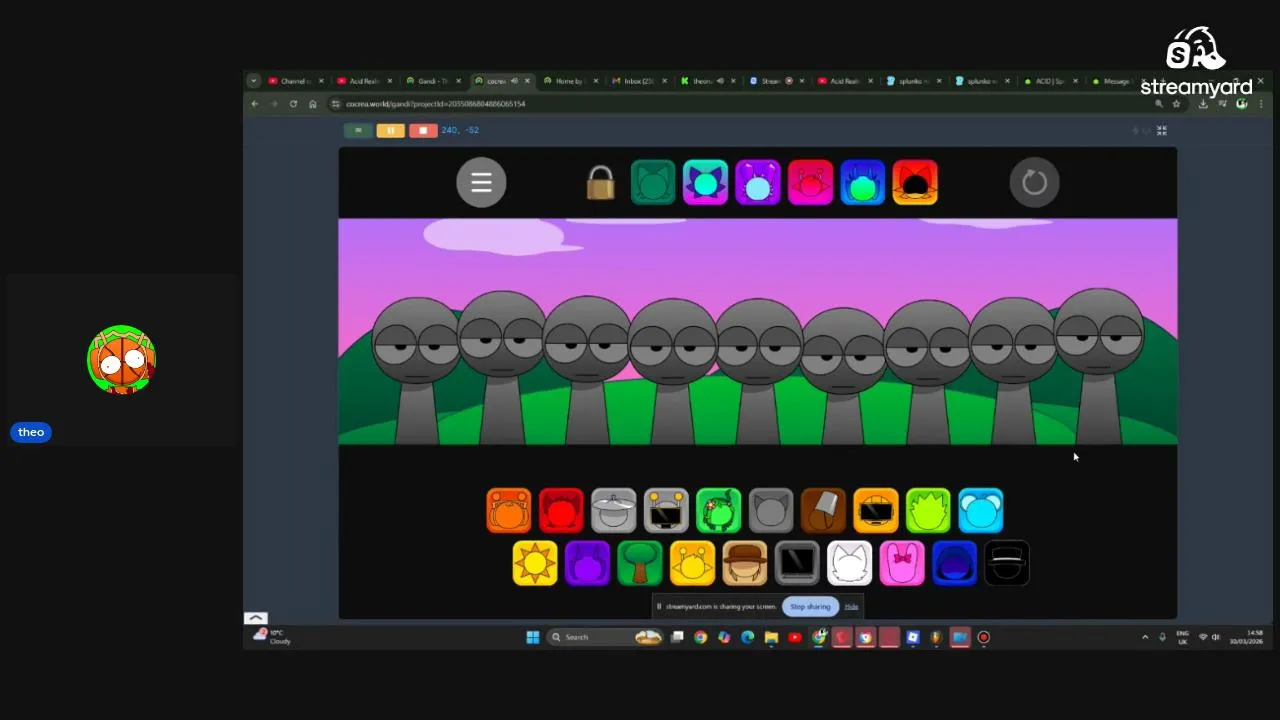The height and width of the screenshot is (720, 1280).
Task: Pick the pink bunny with bow icon
Action: click(902, 563)
